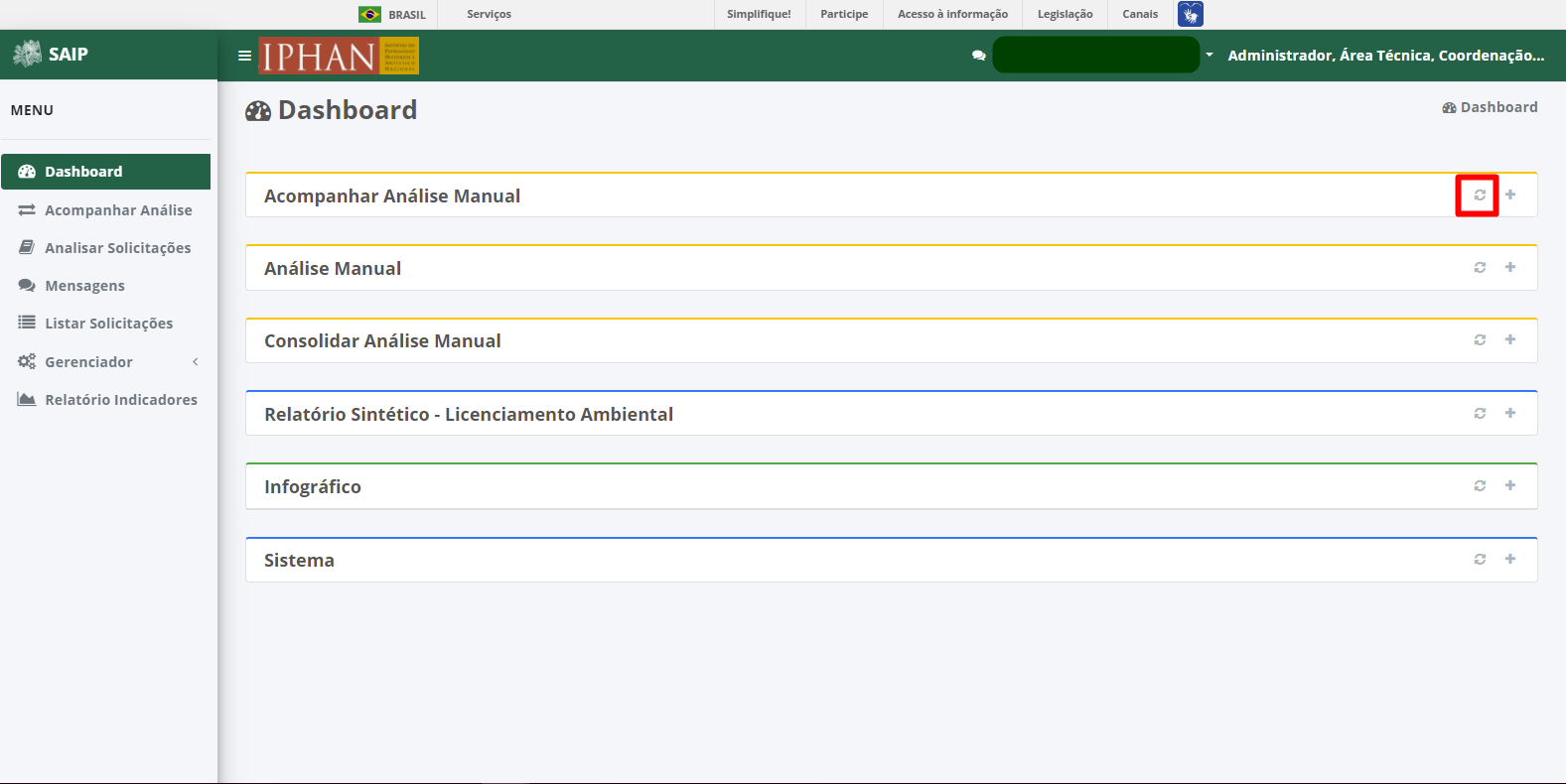Click the hamburger menu toggle icon
This screenshot has width=1566, height=784.
coord(244,56)
